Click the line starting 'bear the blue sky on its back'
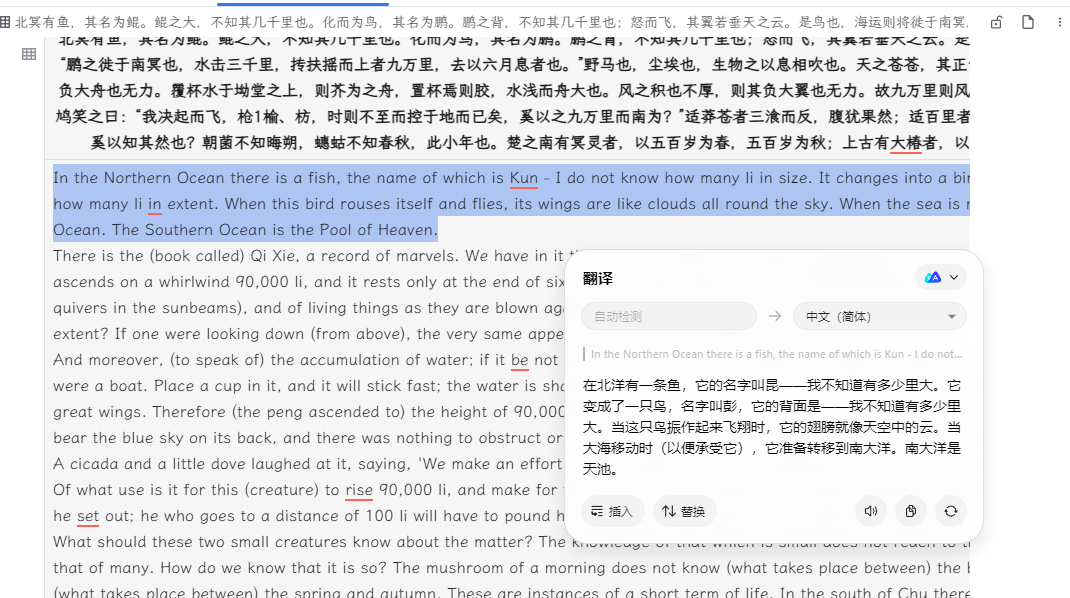Viewport: 1070px width, 598px height. (308, 438)
